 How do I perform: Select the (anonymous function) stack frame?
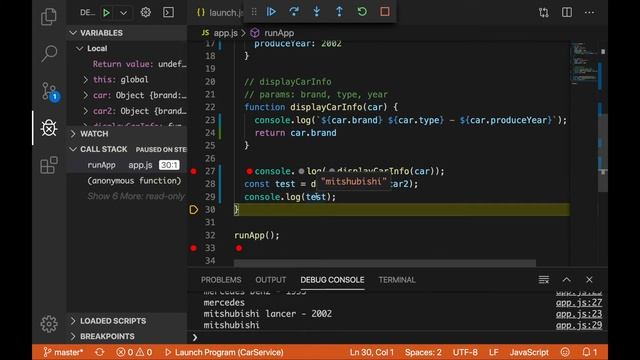pos(127,180)
